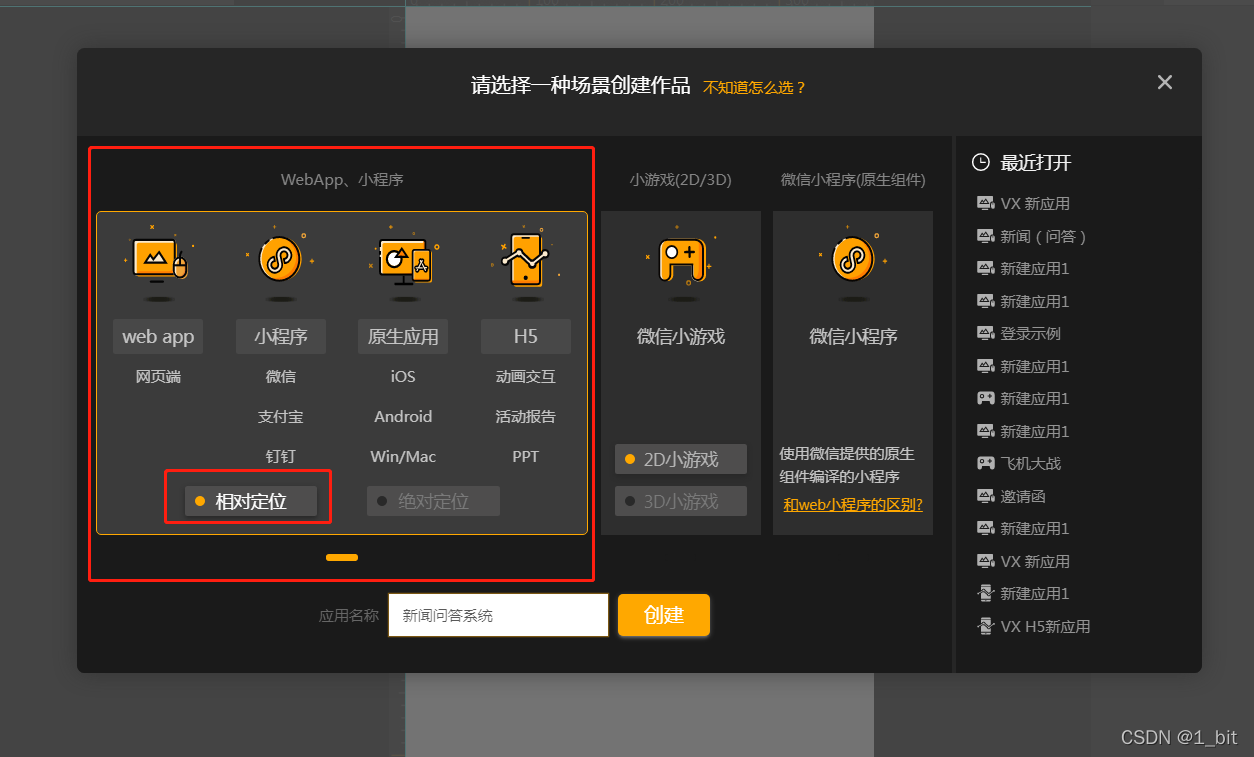Click the 最近打开 heading text

(1036, 162)
